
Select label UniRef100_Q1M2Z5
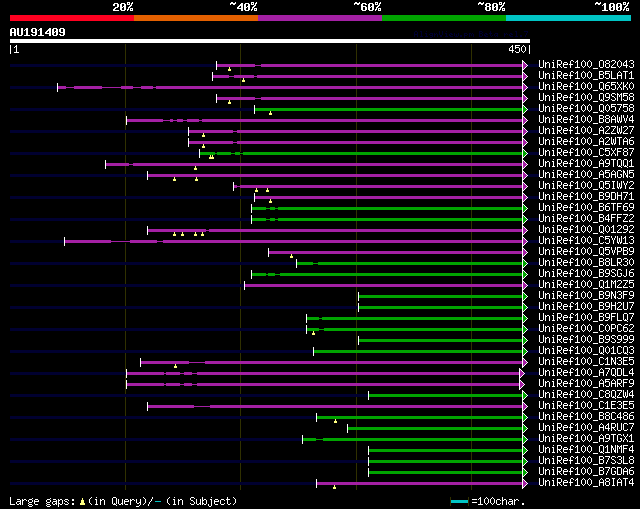[x=586, y=285]
